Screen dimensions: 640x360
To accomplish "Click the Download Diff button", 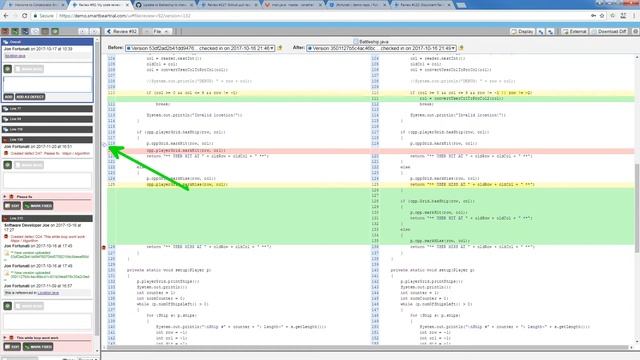I will coord(609,31).
